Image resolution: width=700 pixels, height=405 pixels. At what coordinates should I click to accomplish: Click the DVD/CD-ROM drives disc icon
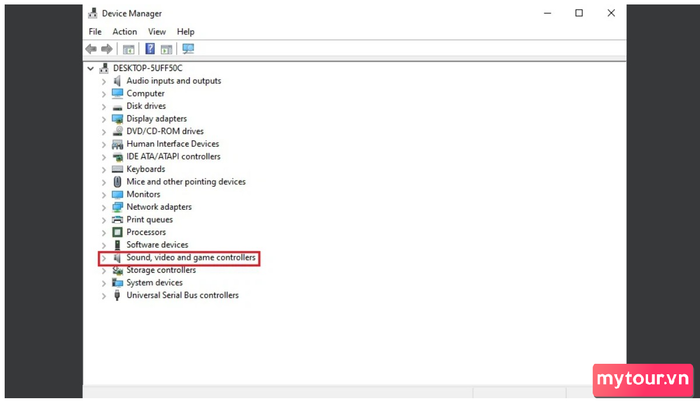pyautogui.click(x=117, y=131)
